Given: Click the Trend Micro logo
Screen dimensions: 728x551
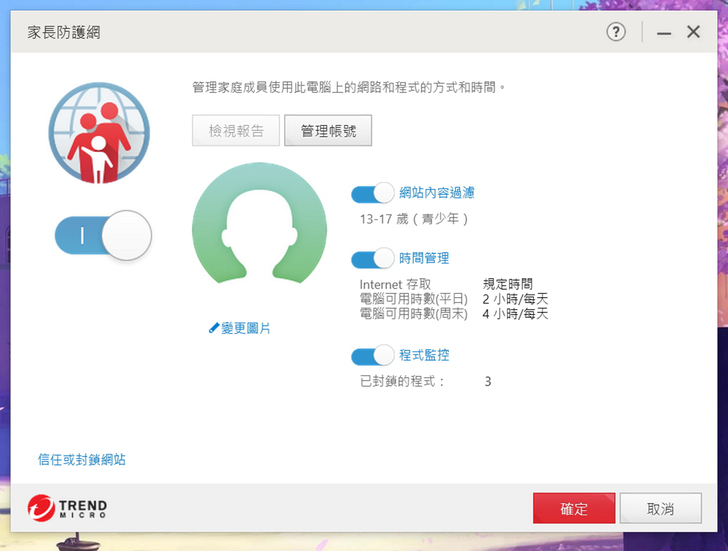Looking at the screenshot, I should [67, 508].
